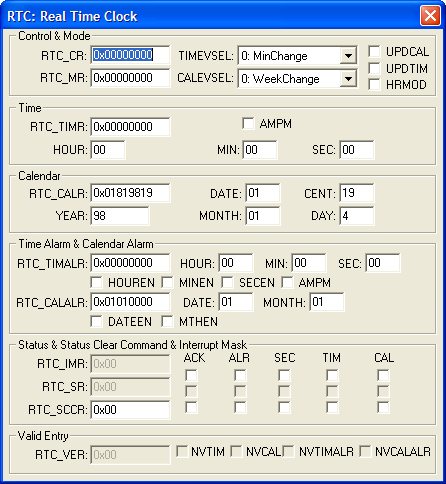Image resolution: width=446 pixels, height=484 pixels.
Task: Click the RTC_MR register field
Action: tap(130, 78)
